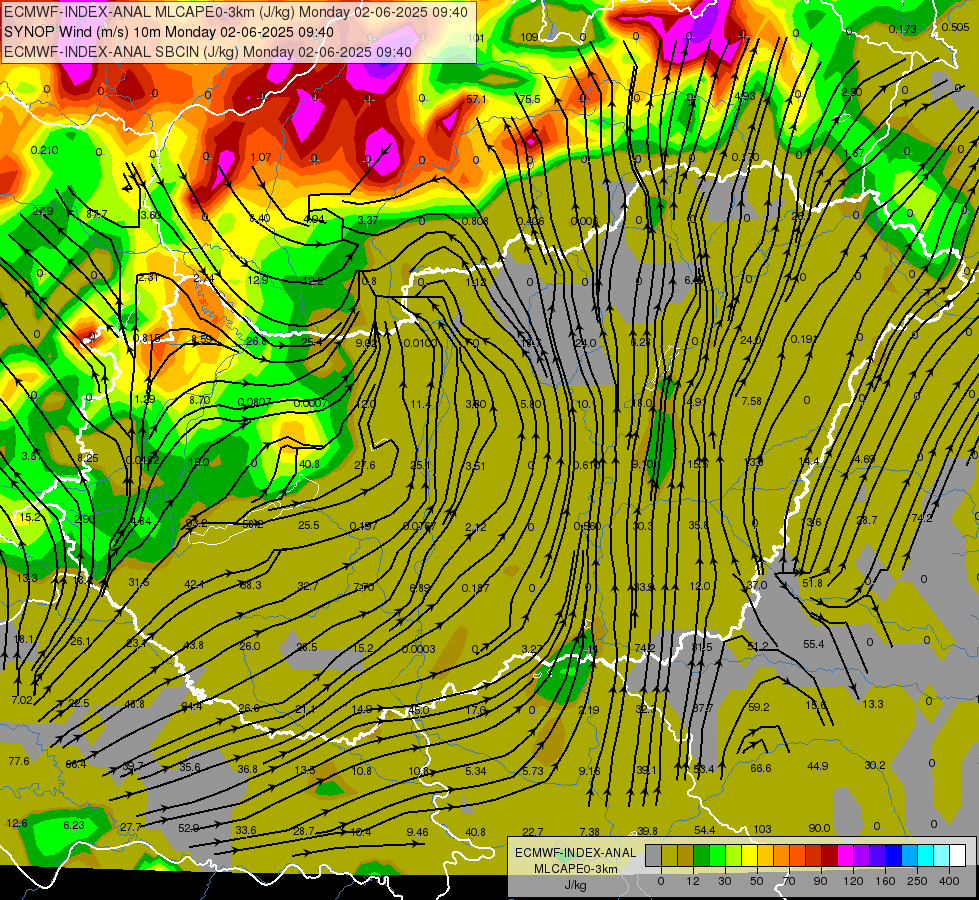
Task: Click the magenta legend swatch
Action: [845, 856]
